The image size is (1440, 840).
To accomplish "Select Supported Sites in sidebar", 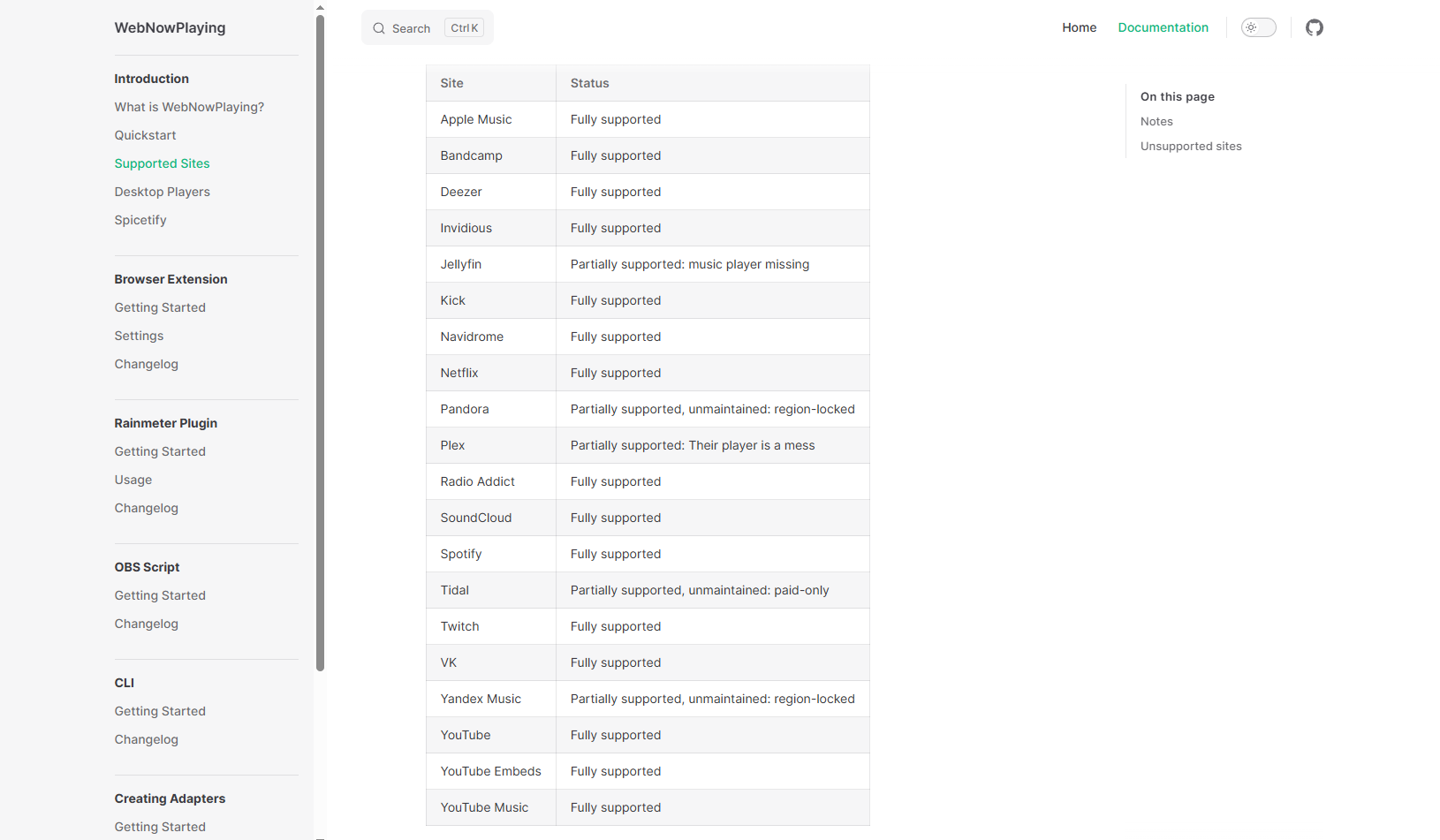I will tap(162, 163).
